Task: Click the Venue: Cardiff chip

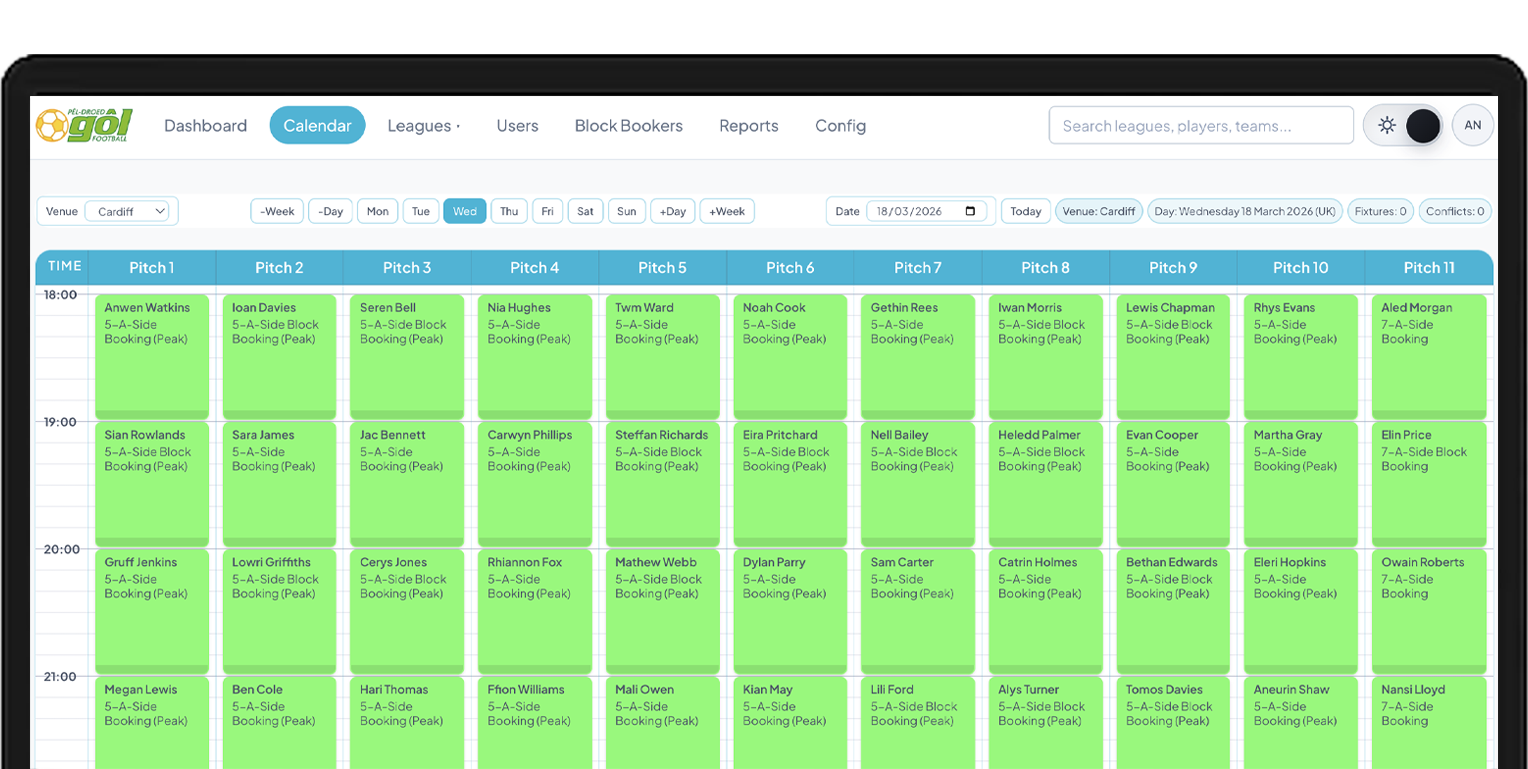Action: click(x=1099, y=211)
